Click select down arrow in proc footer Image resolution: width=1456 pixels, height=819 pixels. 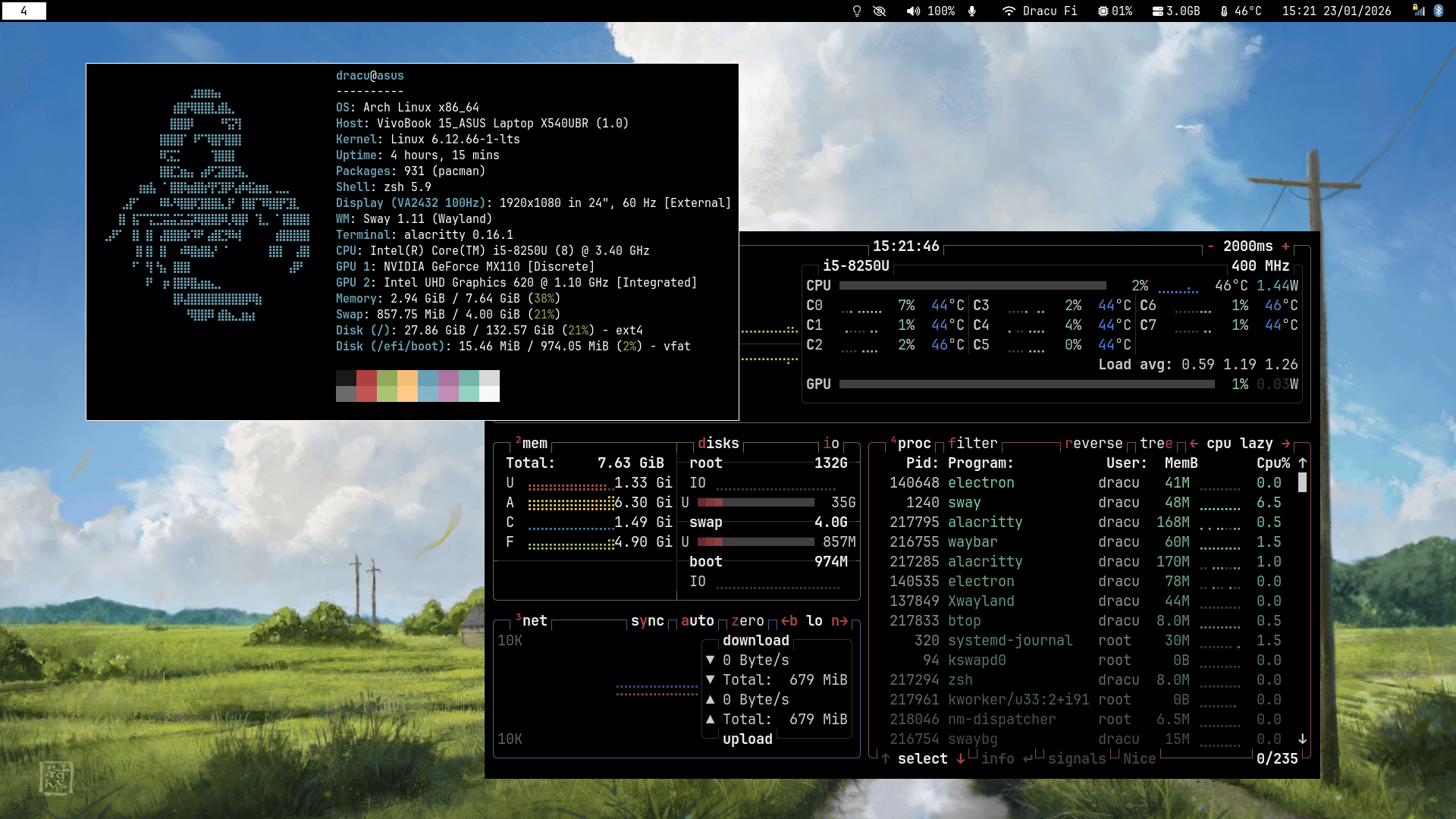point(961,758)
